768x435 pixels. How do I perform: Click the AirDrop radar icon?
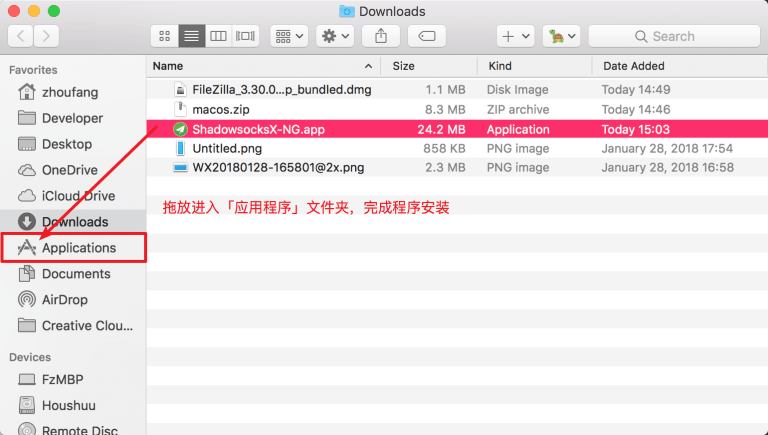pyautogui.click(x=26, y=299)
